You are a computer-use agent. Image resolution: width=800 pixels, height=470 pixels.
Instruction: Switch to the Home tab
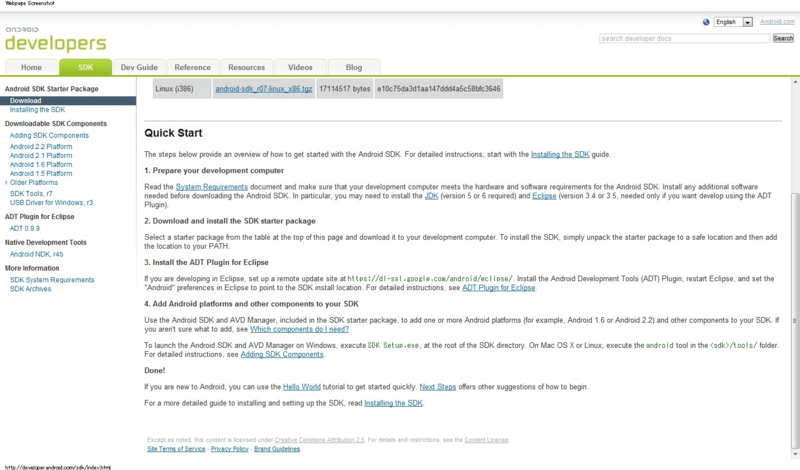(31, 67)
